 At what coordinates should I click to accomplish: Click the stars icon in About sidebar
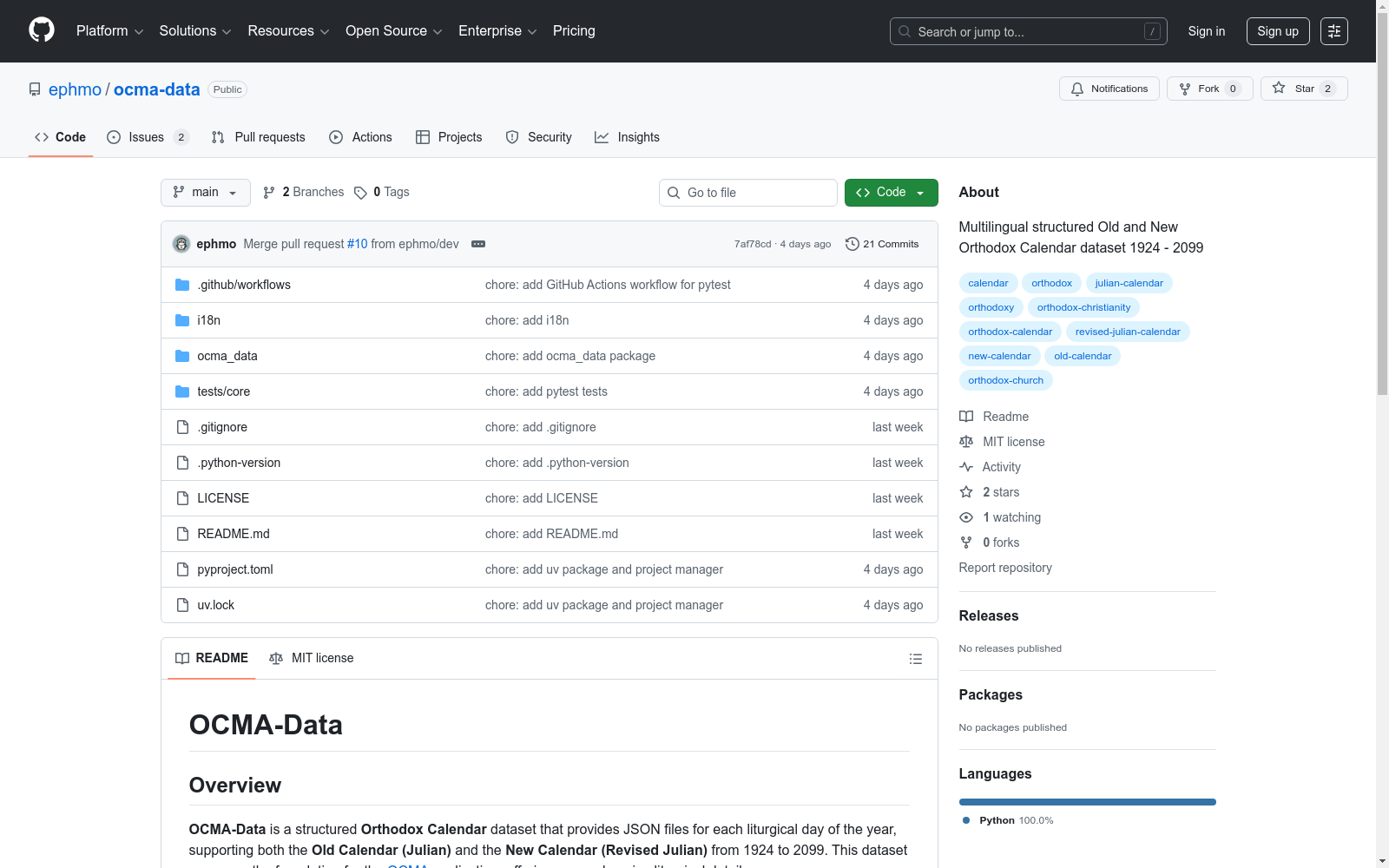(x=966, y=492)
